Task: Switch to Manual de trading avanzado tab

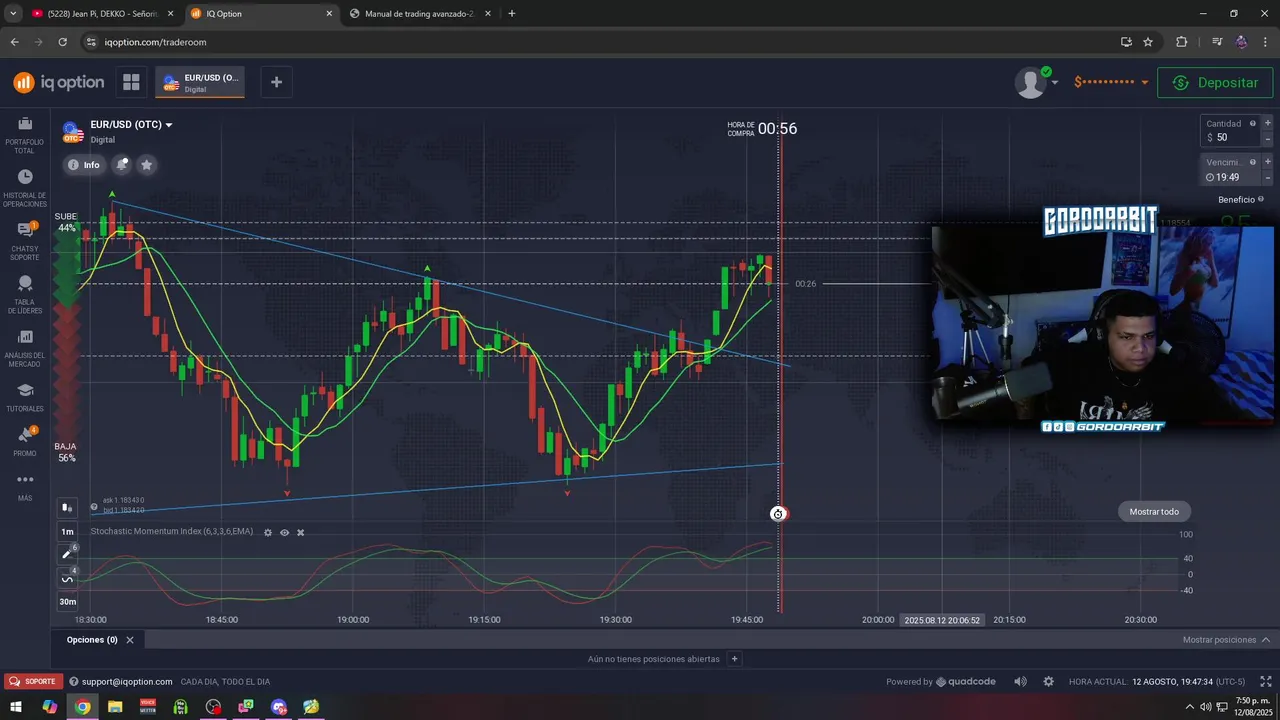Action: point(419,14)
